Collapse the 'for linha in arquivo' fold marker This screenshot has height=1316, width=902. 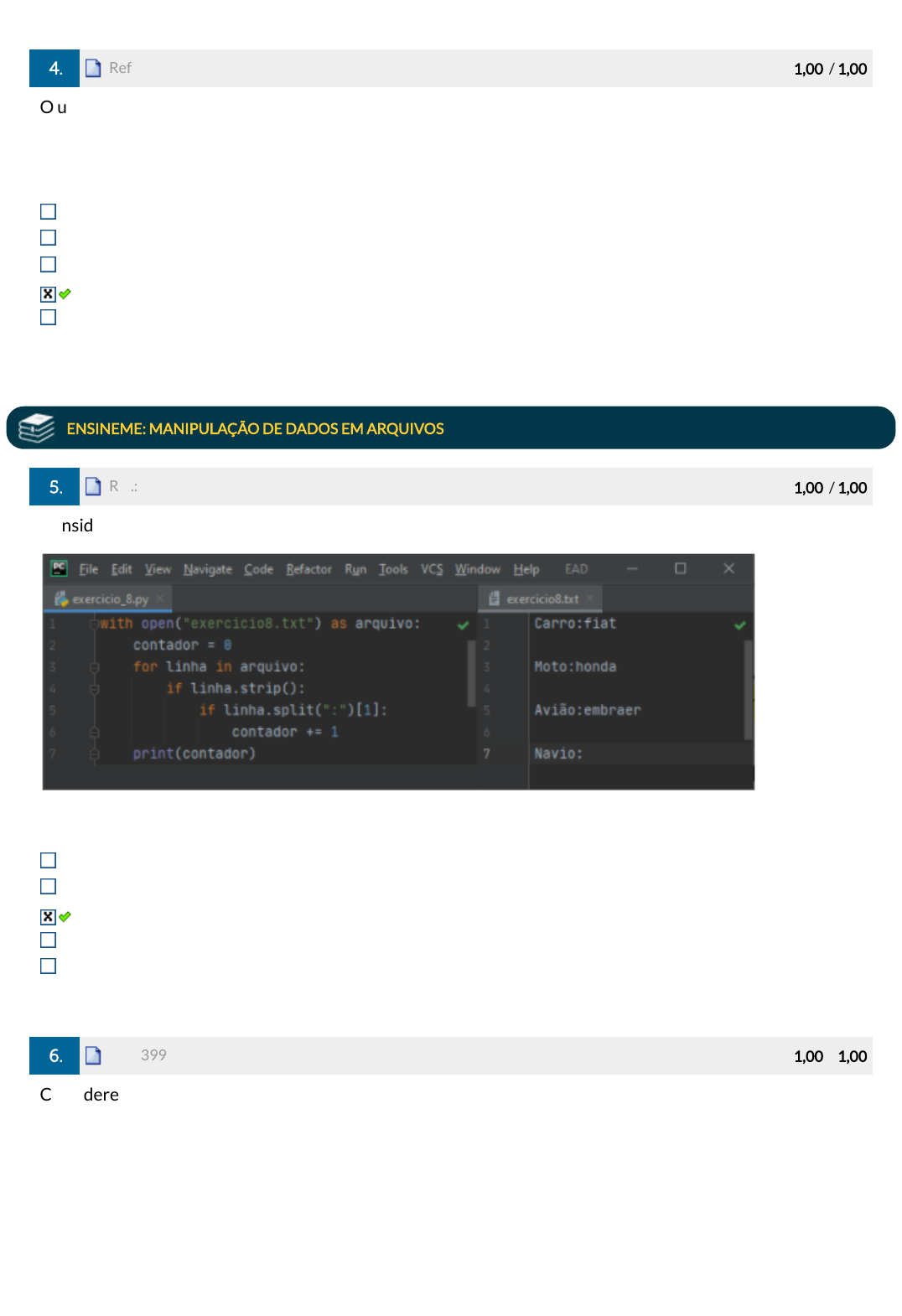tap(94, 667)
